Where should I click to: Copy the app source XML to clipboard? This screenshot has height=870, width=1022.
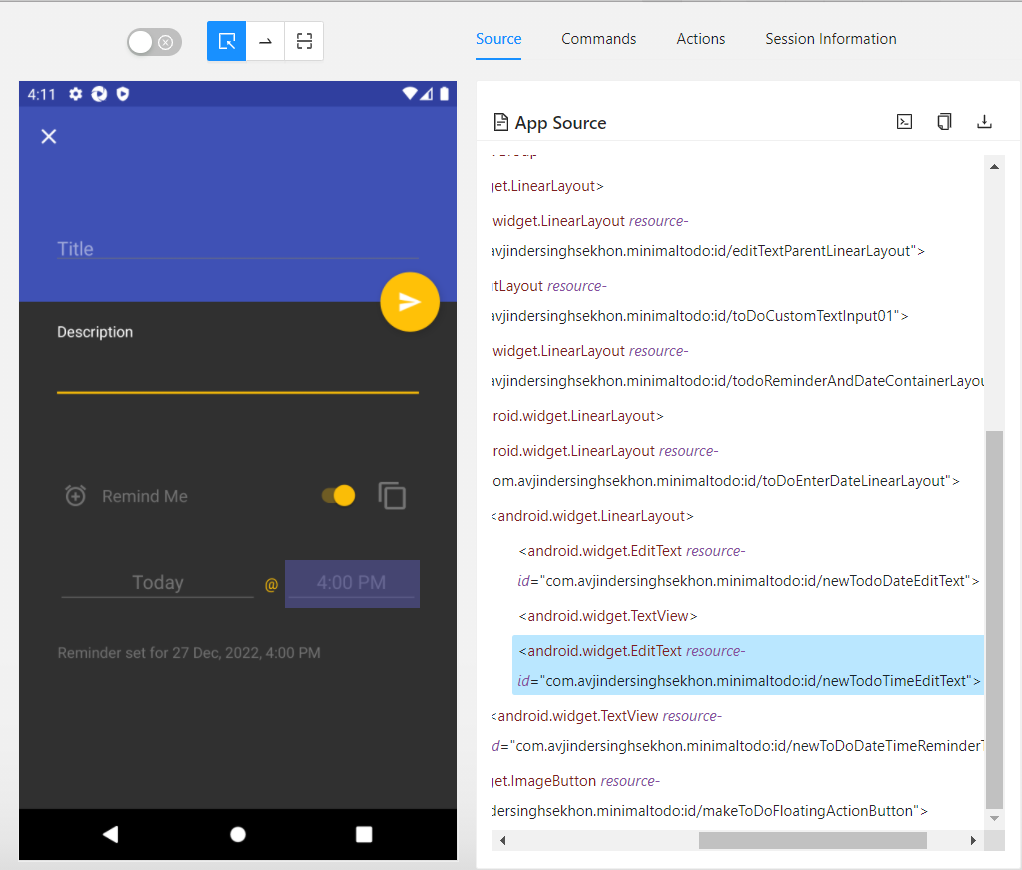(944, 121)
